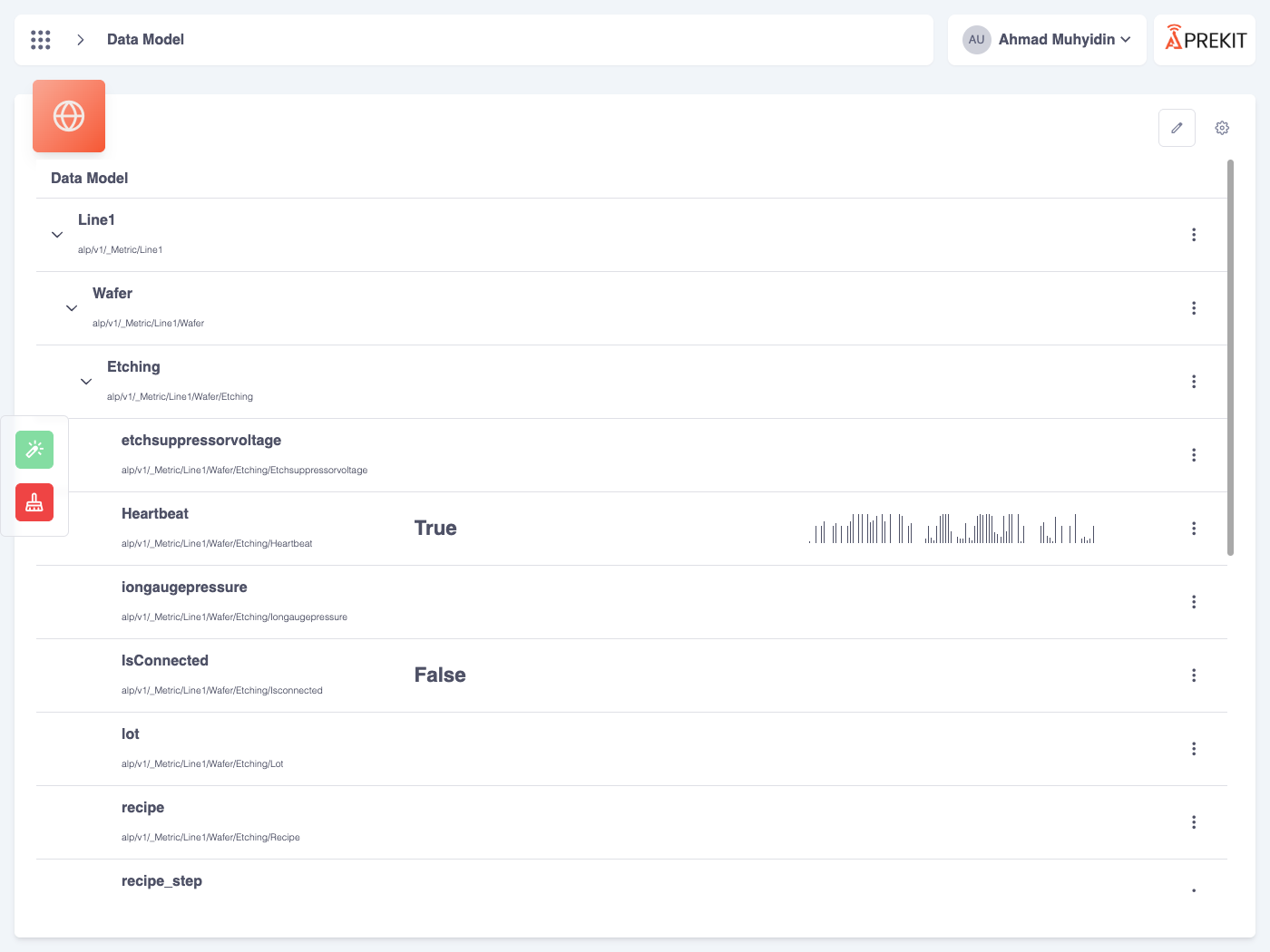Click the Etching/Heartbeat topic path
The image size is (1270, 952).
[x=217, y=544]
